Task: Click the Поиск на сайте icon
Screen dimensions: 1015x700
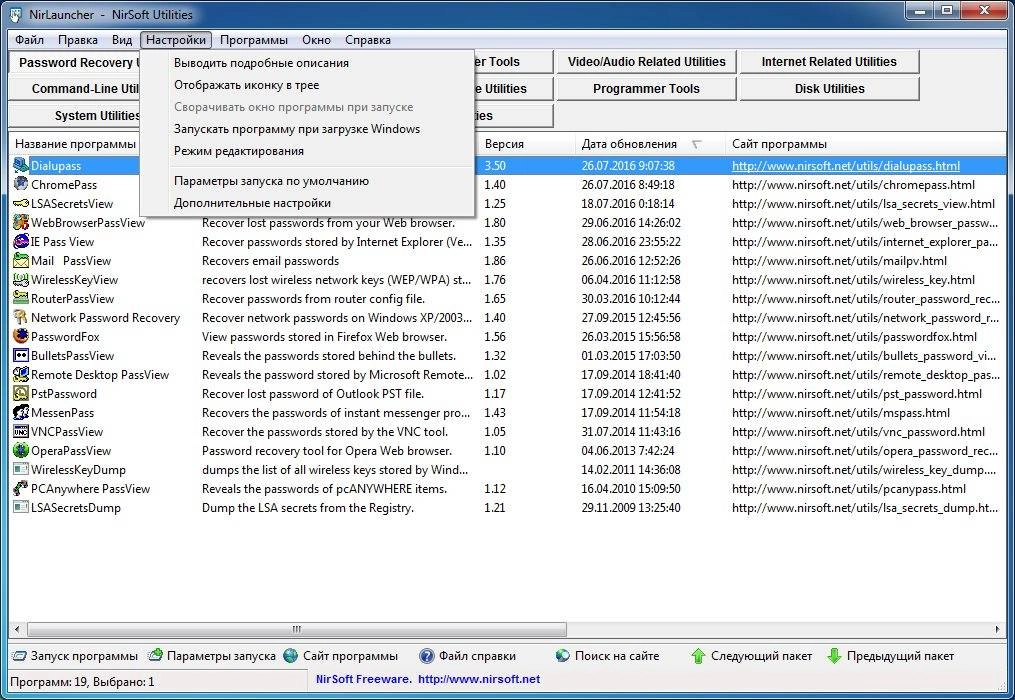Action: coord(563,656)
